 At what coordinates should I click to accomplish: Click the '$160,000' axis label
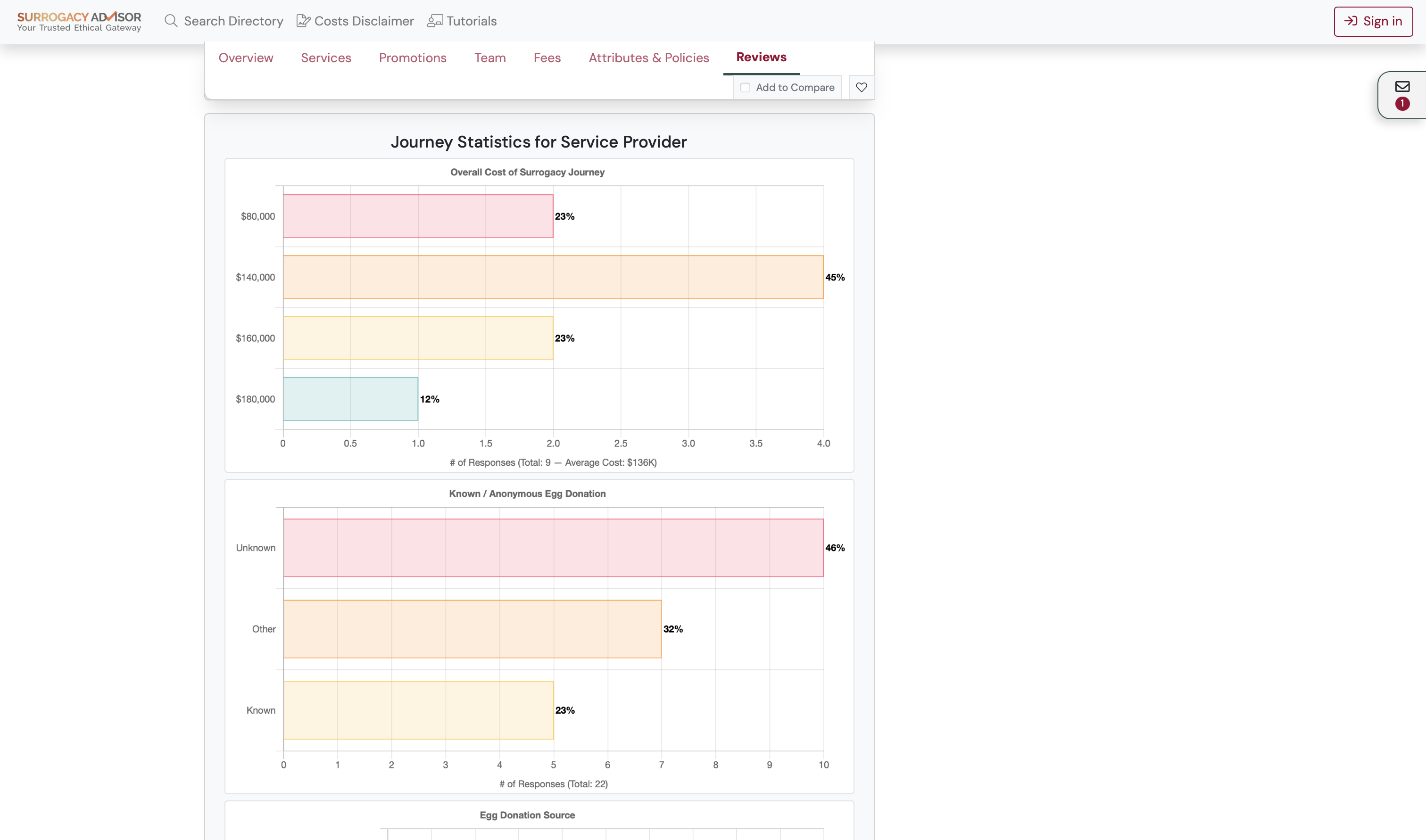pyautogui.click(x=255, y=338)
